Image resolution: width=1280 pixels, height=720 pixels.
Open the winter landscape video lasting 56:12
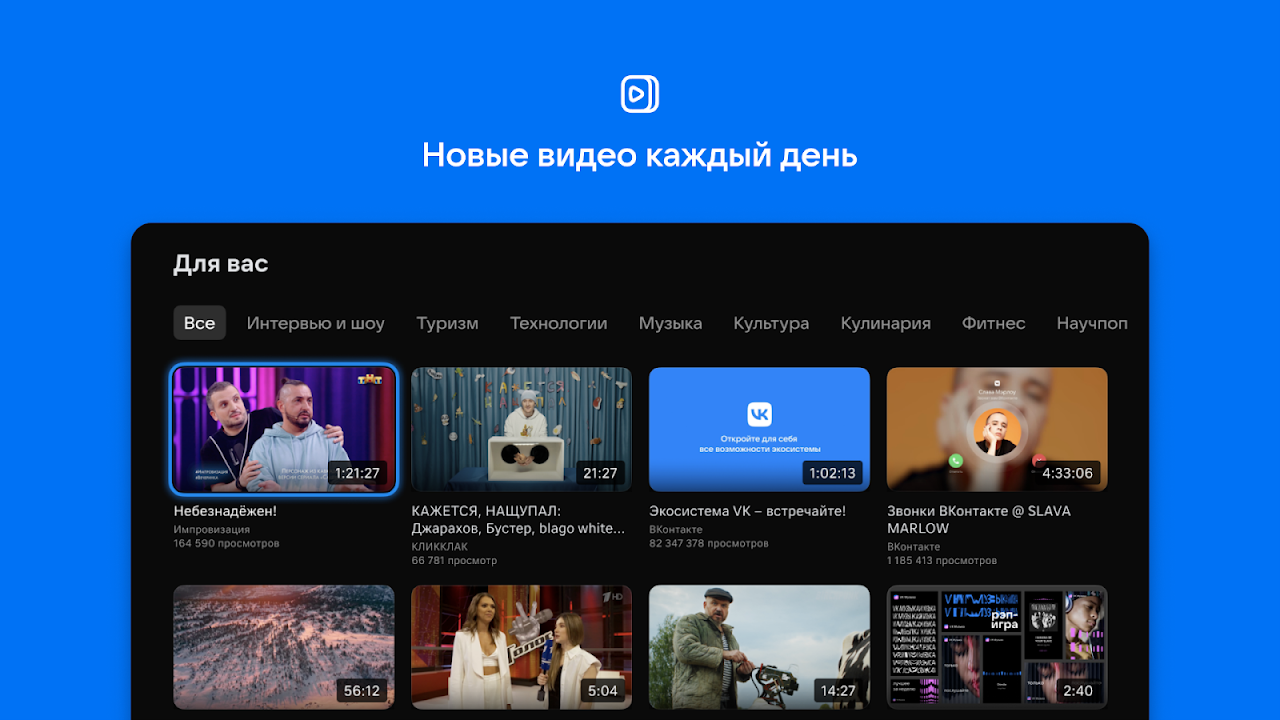(283, 647)
